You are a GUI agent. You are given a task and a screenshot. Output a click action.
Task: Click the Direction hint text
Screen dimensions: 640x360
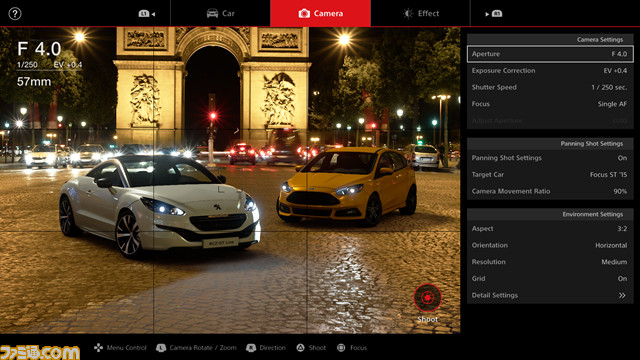pyautogui.click(x=273, y=348)
